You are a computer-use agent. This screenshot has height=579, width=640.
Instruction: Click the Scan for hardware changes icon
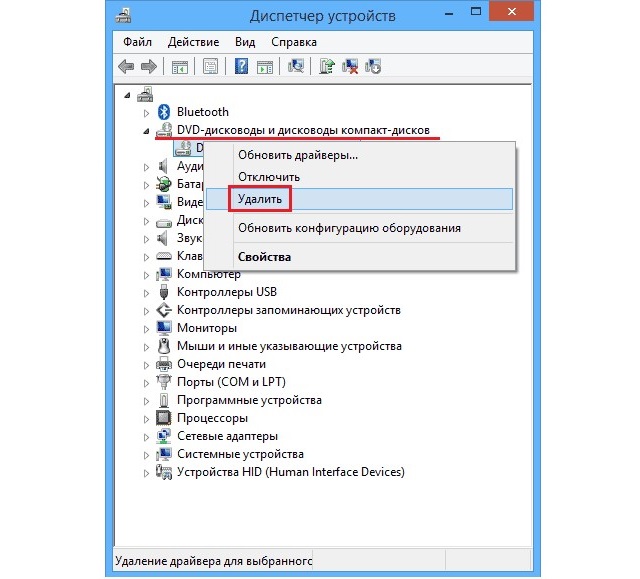pos(296,67)
